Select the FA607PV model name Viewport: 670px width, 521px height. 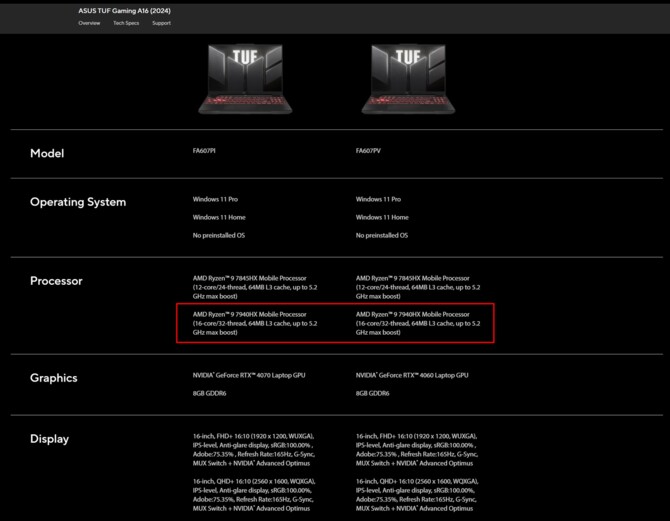pos(368,150)
